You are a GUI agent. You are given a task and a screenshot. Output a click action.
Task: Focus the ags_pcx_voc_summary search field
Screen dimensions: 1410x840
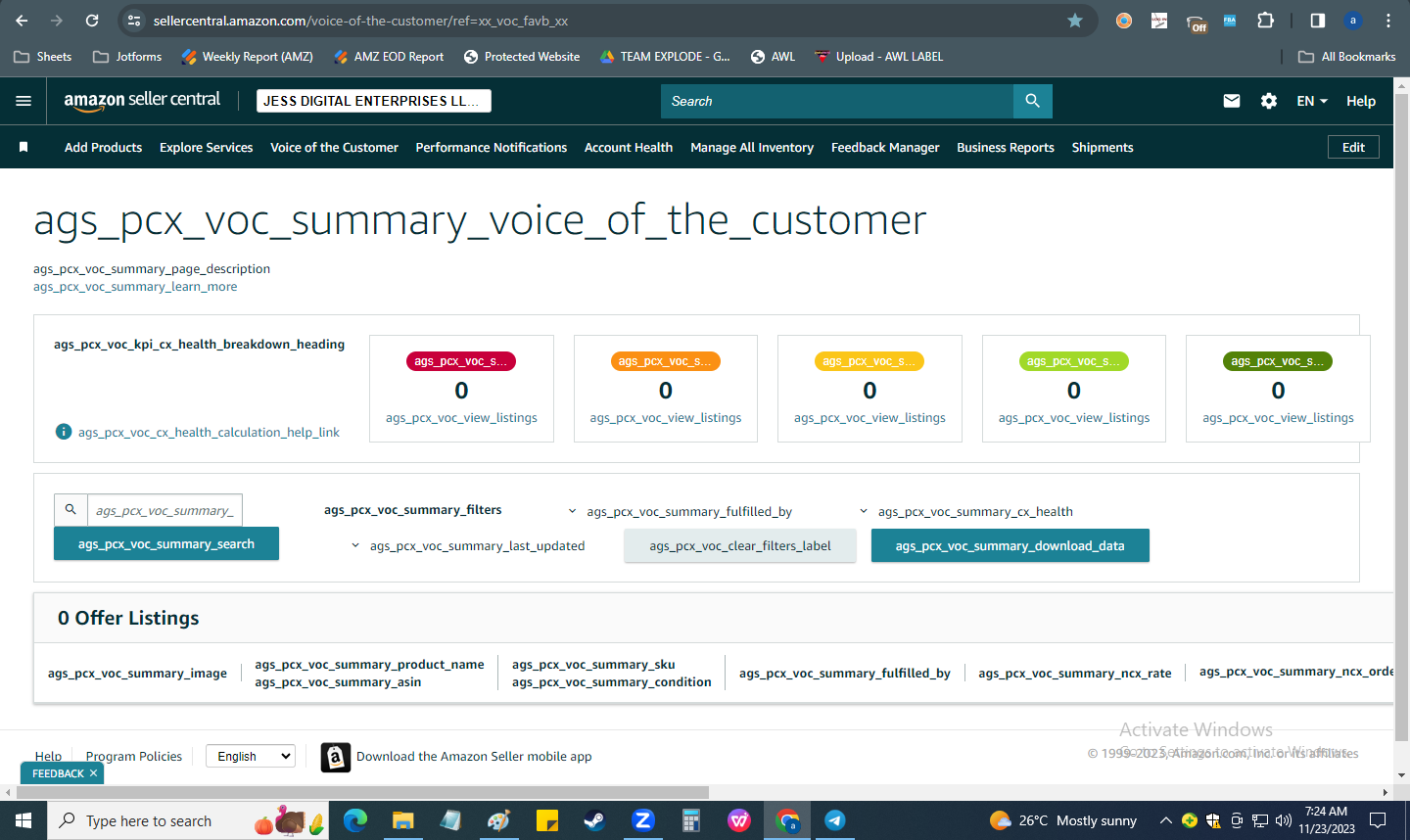pyautogui.click(x=164, y=510)
